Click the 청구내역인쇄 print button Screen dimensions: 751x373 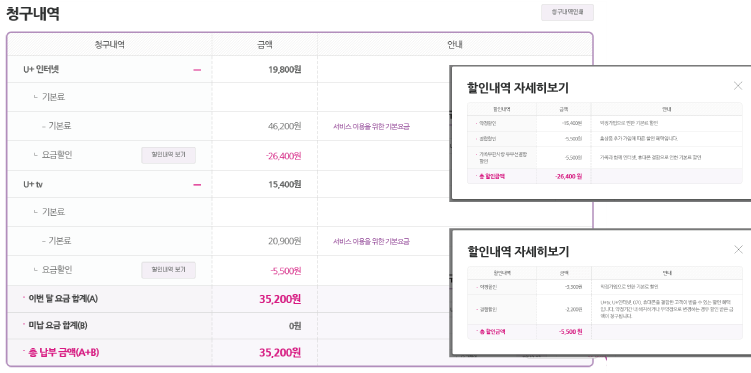[x=567, y=12]
